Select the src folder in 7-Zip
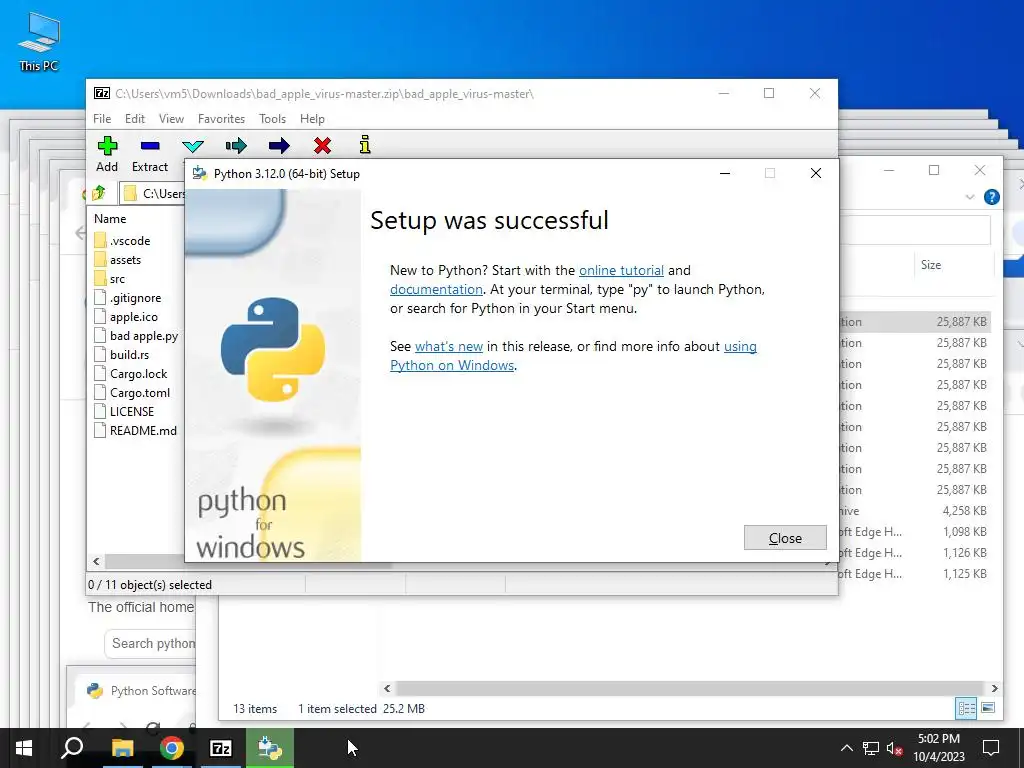 click(117, 279)
